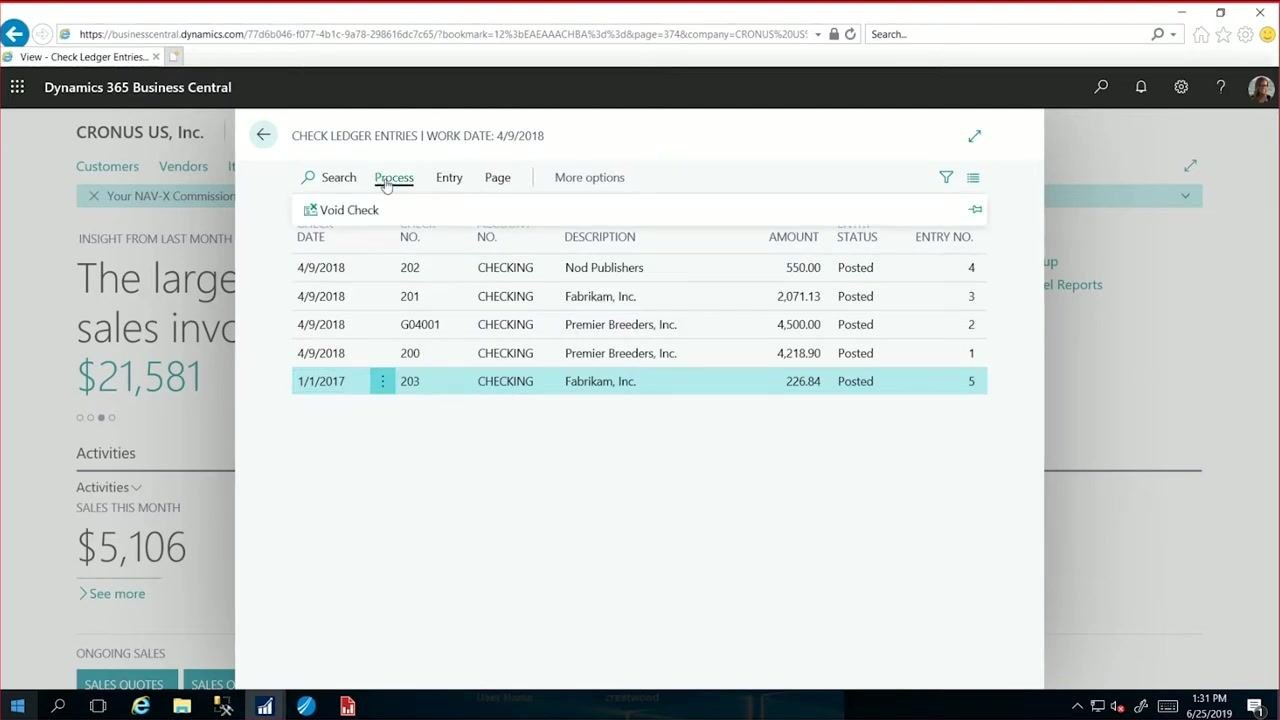Sort by the Amount column header
1280x720 pixels.
(x=794, y=237)
